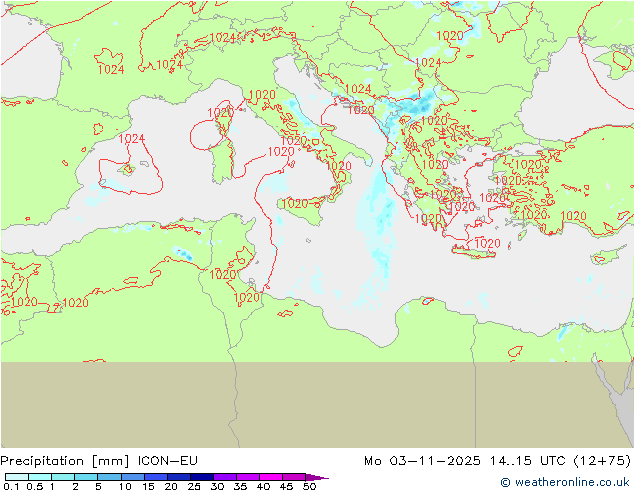The image size is (634, 490).
Task: Click the "1020" isobar label on Sicily
Action: coord(294,203)
